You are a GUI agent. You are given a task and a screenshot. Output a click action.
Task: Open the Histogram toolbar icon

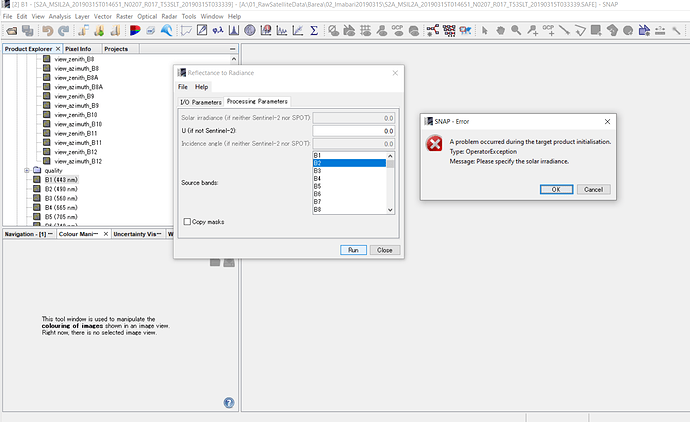[x=234, y=30]
